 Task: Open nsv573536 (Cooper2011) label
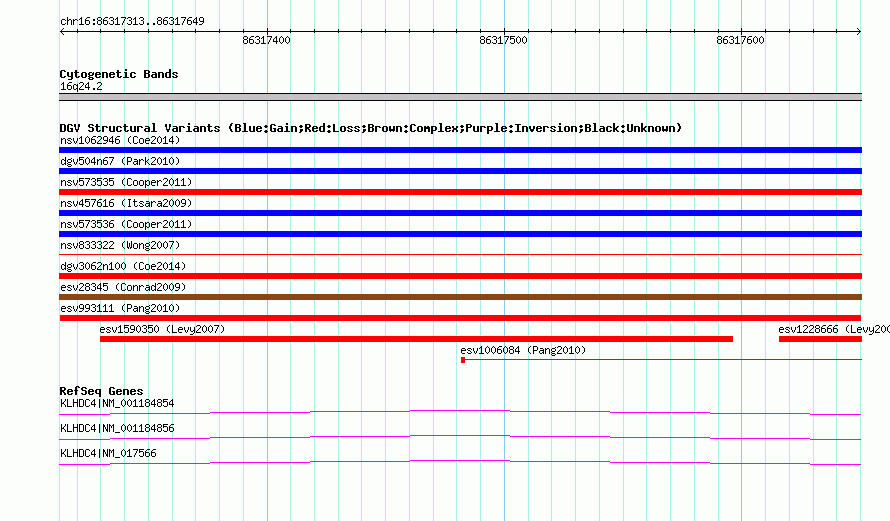pos(126,224)
